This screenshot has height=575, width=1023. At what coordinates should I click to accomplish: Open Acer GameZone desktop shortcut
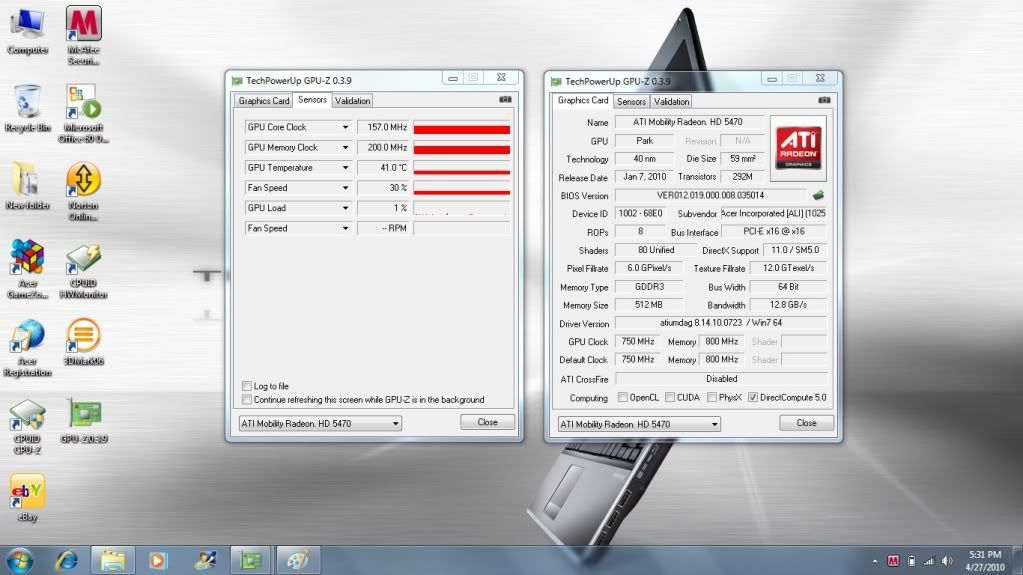click(x=27, y=269)
